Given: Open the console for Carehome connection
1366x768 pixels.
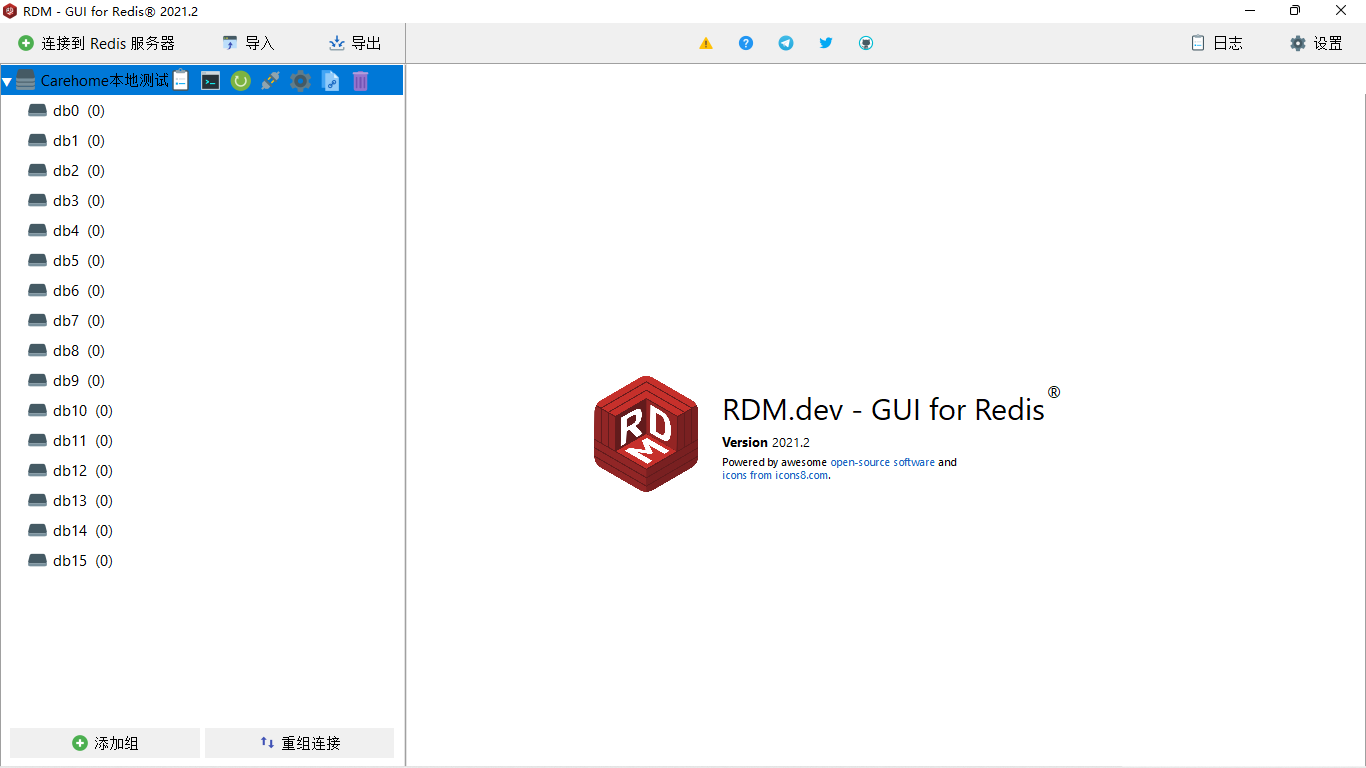Looking at the screenshot, I should (211, 81).
